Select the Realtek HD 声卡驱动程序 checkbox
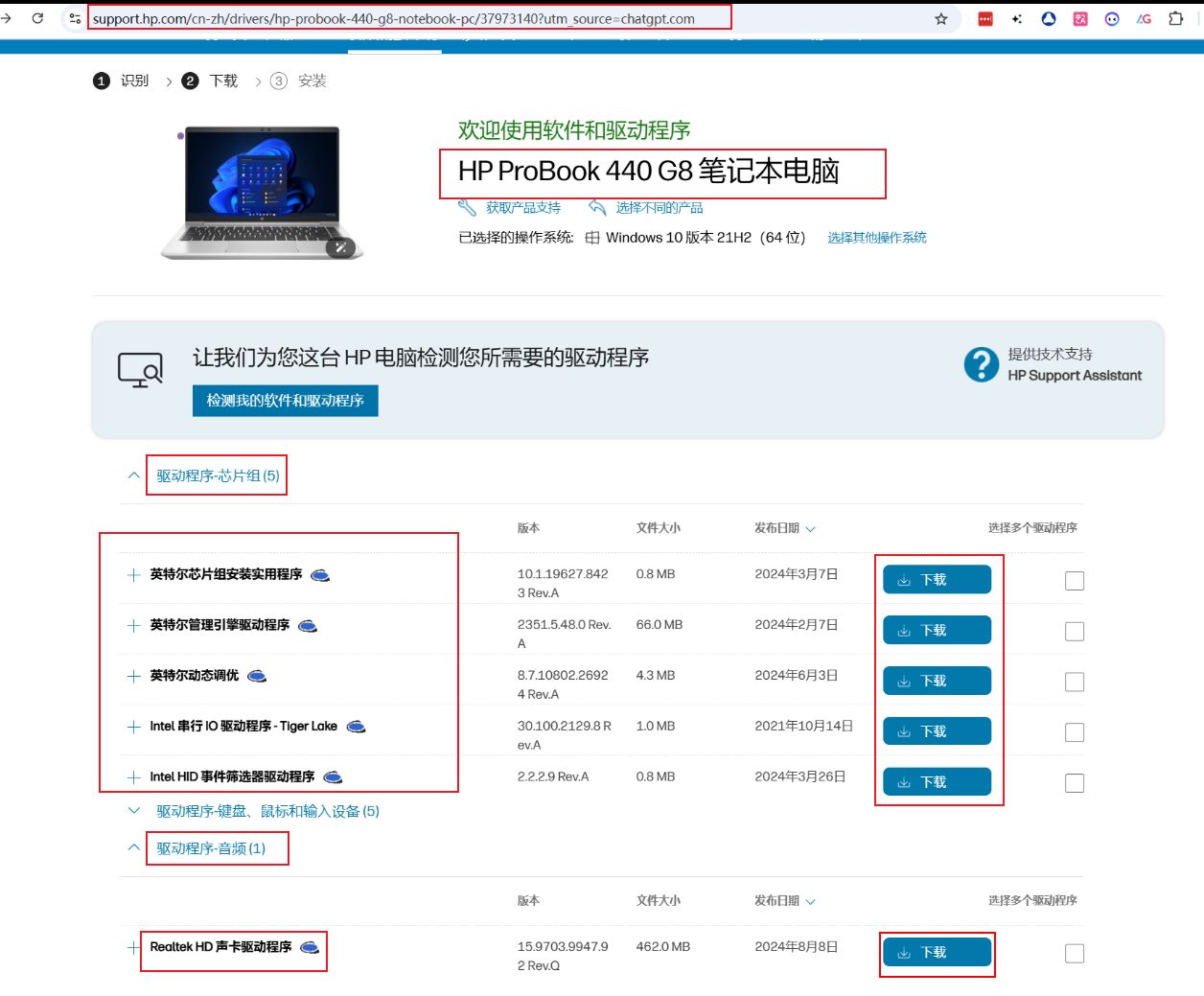The width and height of the screenshot is (1204, 996). click(x=1075, y=953)
